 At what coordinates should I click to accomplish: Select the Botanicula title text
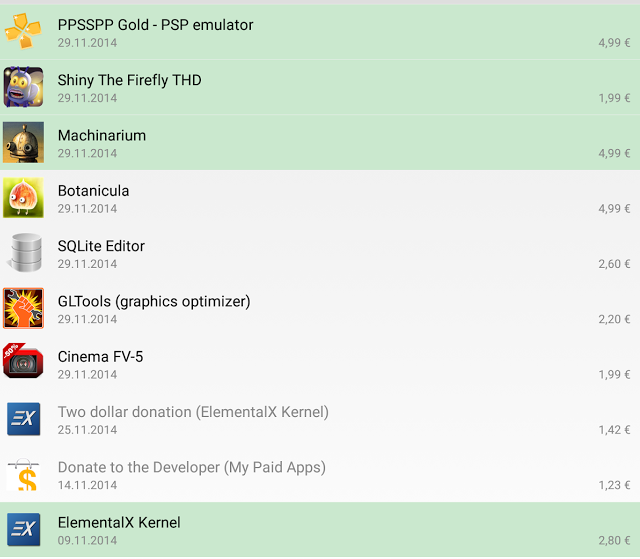point(93,190)
